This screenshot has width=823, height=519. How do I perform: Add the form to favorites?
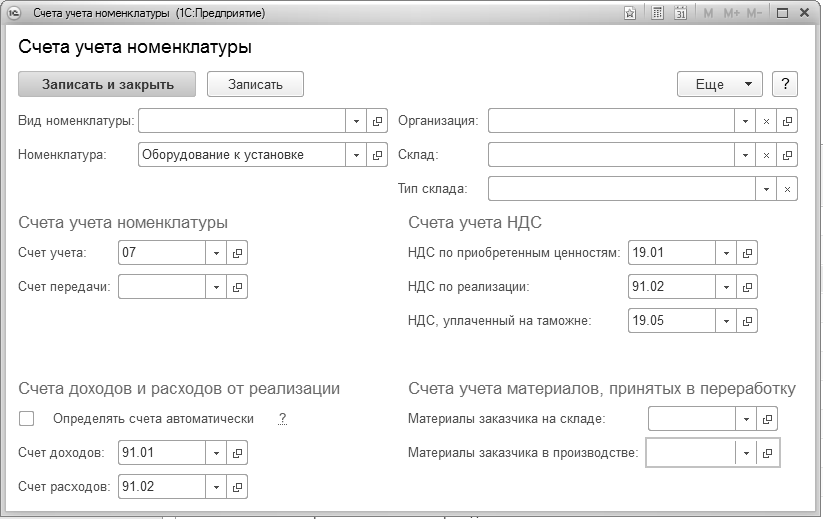[630, 14]
